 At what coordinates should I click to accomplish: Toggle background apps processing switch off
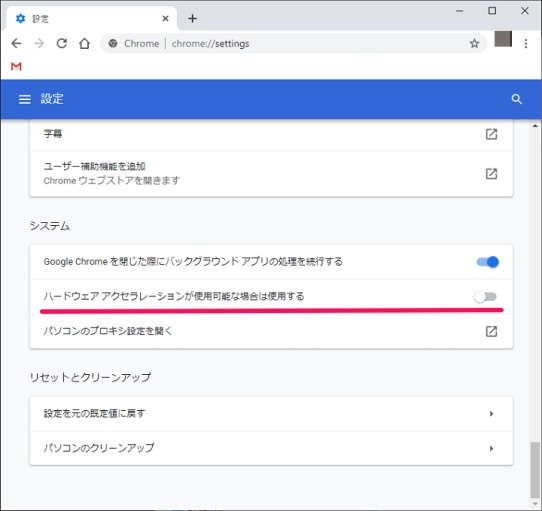point(487,262)
